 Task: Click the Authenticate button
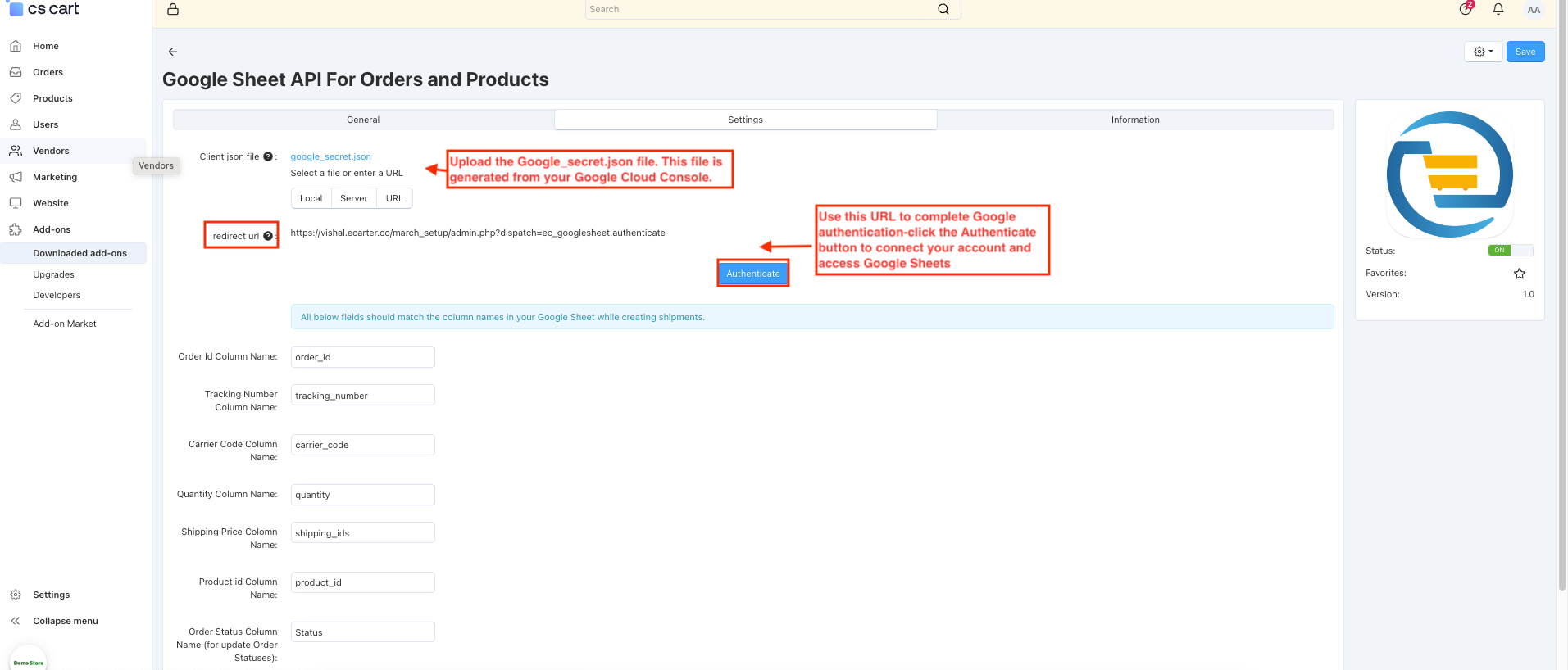point(753,274)
